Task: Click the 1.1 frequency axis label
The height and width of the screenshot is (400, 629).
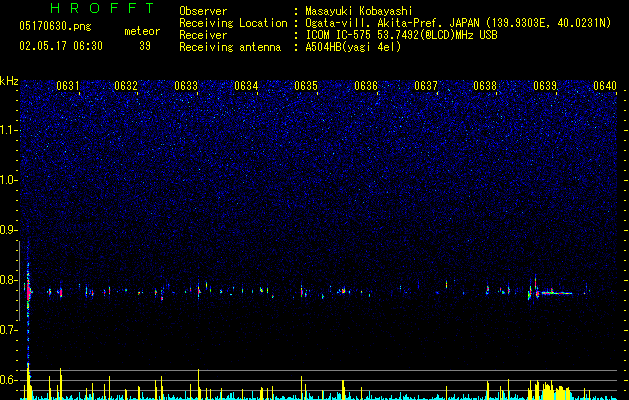Action: pyautogui.click(x=8, y=130)
